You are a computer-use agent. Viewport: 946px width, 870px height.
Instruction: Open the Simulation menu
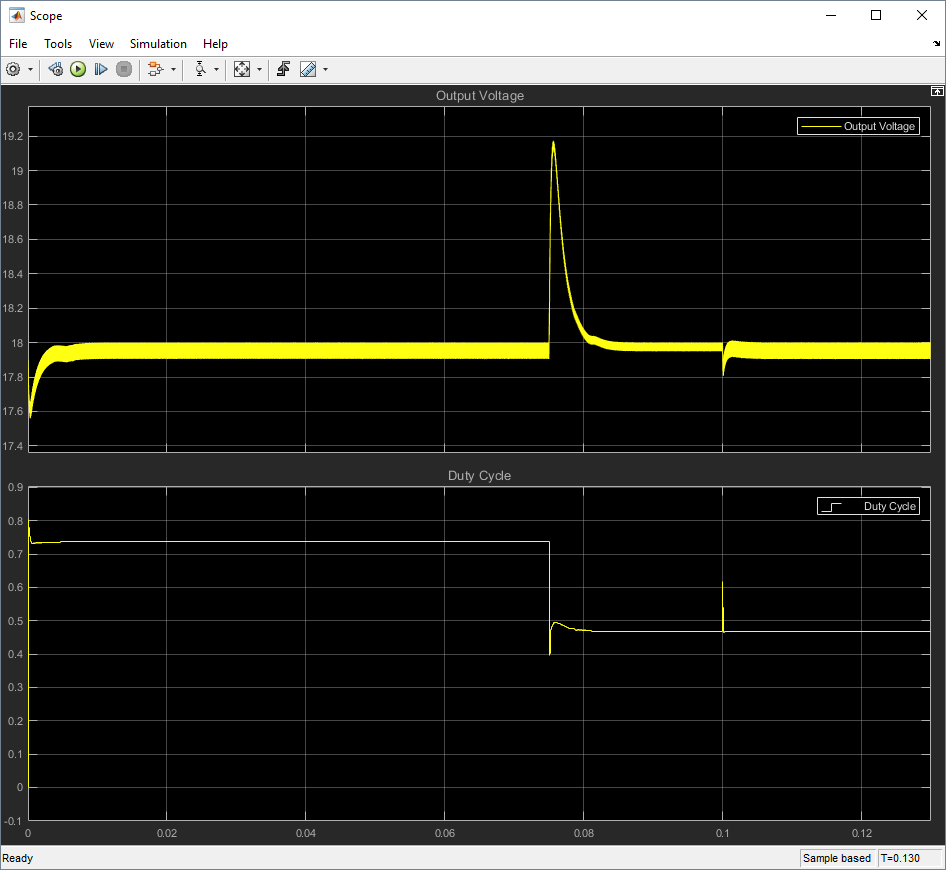tap(158, 44)
